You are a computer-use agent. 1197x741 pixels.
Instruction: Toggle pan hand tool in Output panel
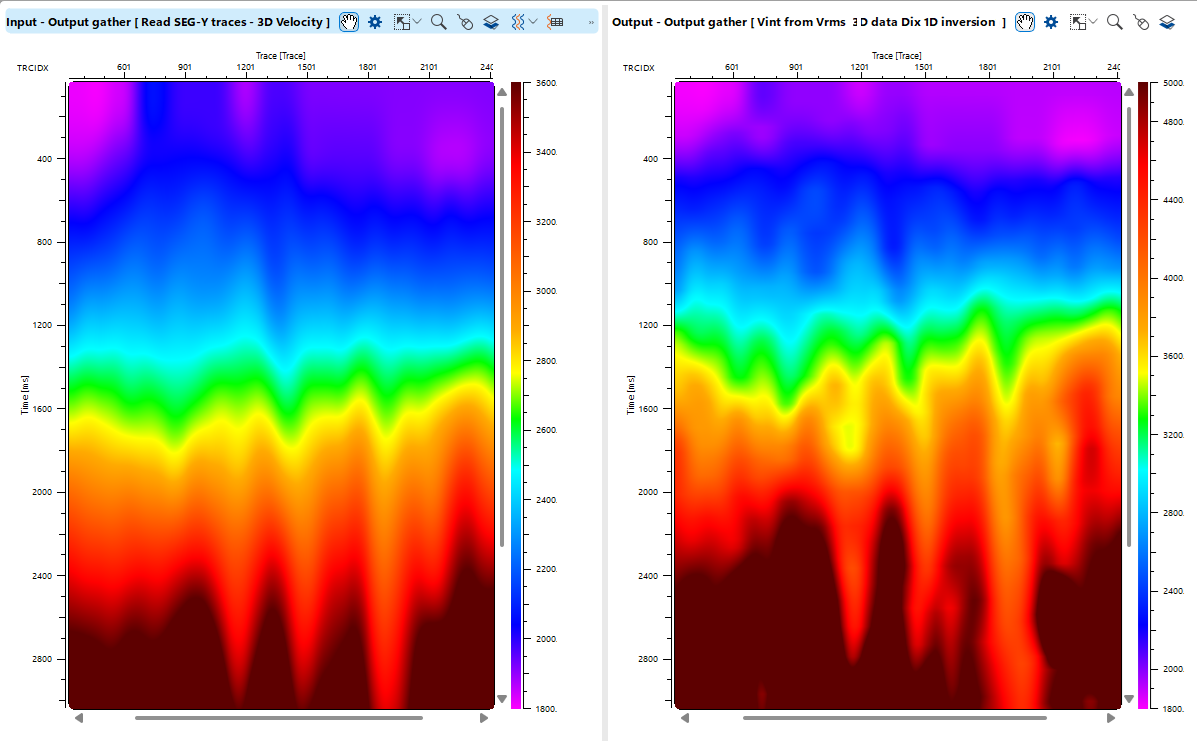coord(1025,22)
